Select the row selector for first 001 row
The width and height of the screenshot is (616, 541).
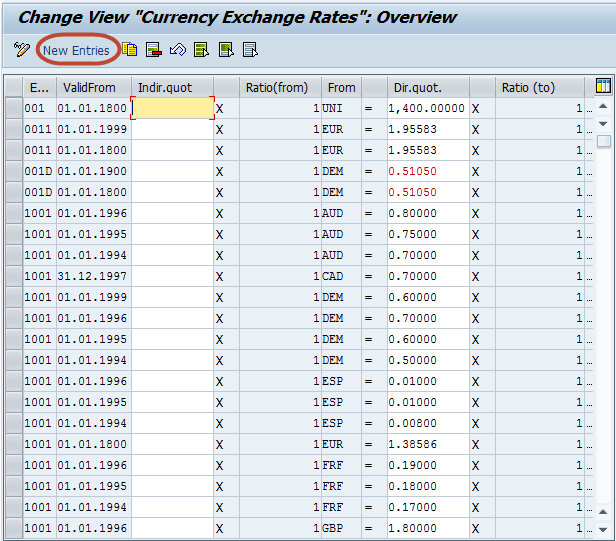[13, 108]
